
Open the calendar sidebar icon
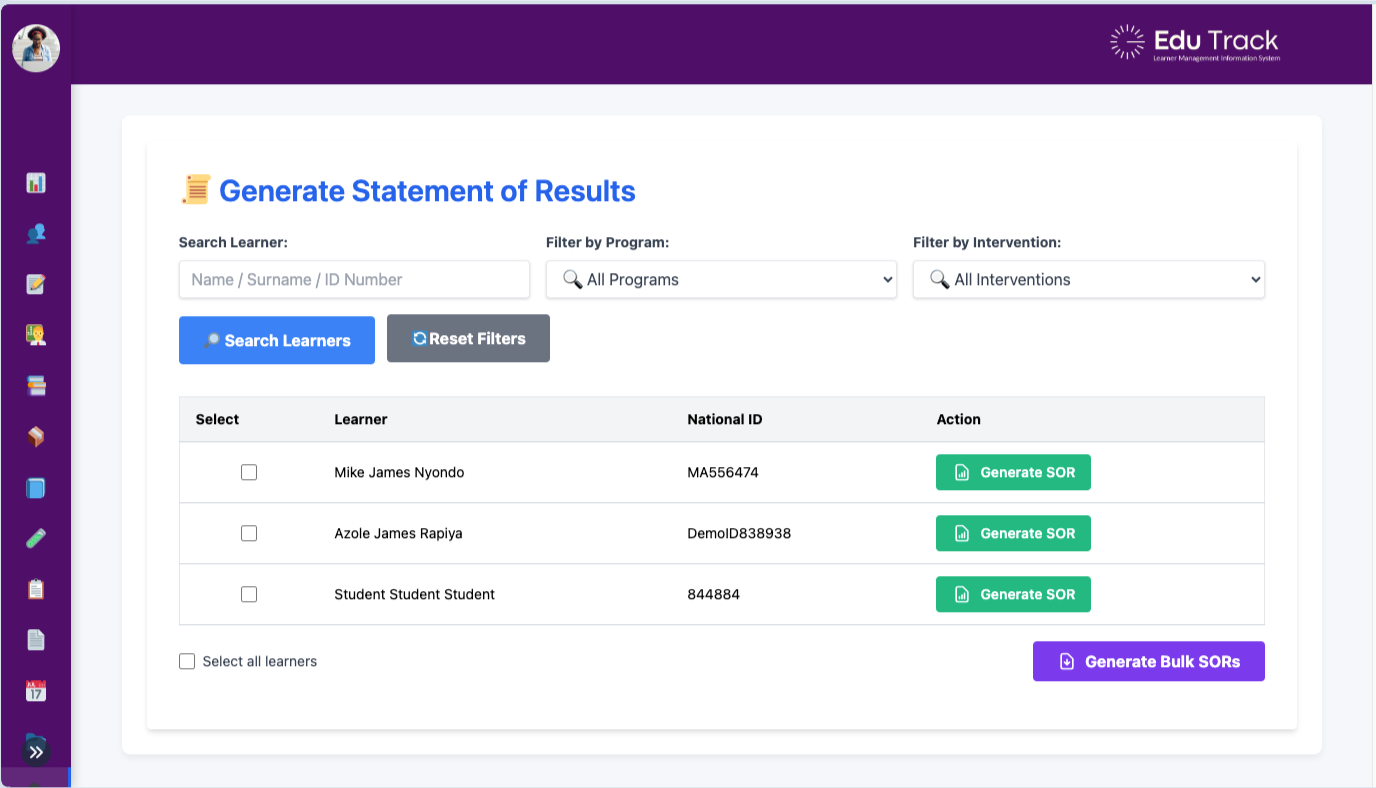click(x=36, y=691)
